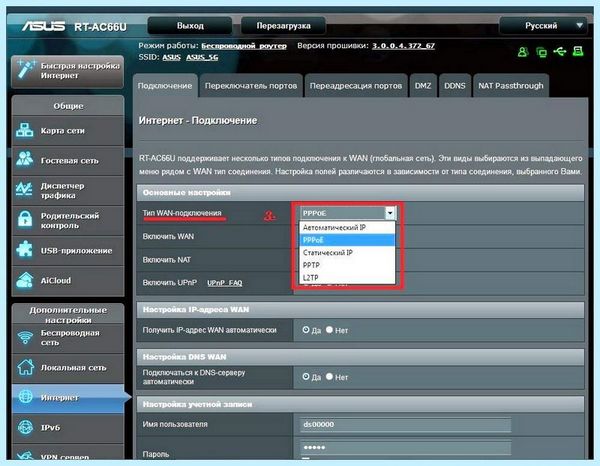Click the username field containing ds00000
Viewport: 600px width, 466px height.
(406, 424)
